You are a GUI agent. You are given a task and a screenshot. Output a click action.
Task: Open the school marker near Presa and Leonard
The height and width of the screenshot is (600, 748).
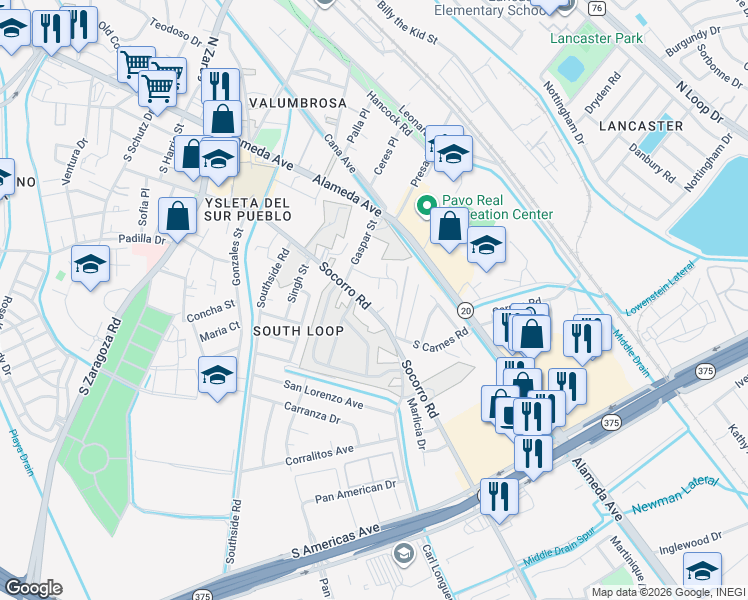[x=454, y=157]
